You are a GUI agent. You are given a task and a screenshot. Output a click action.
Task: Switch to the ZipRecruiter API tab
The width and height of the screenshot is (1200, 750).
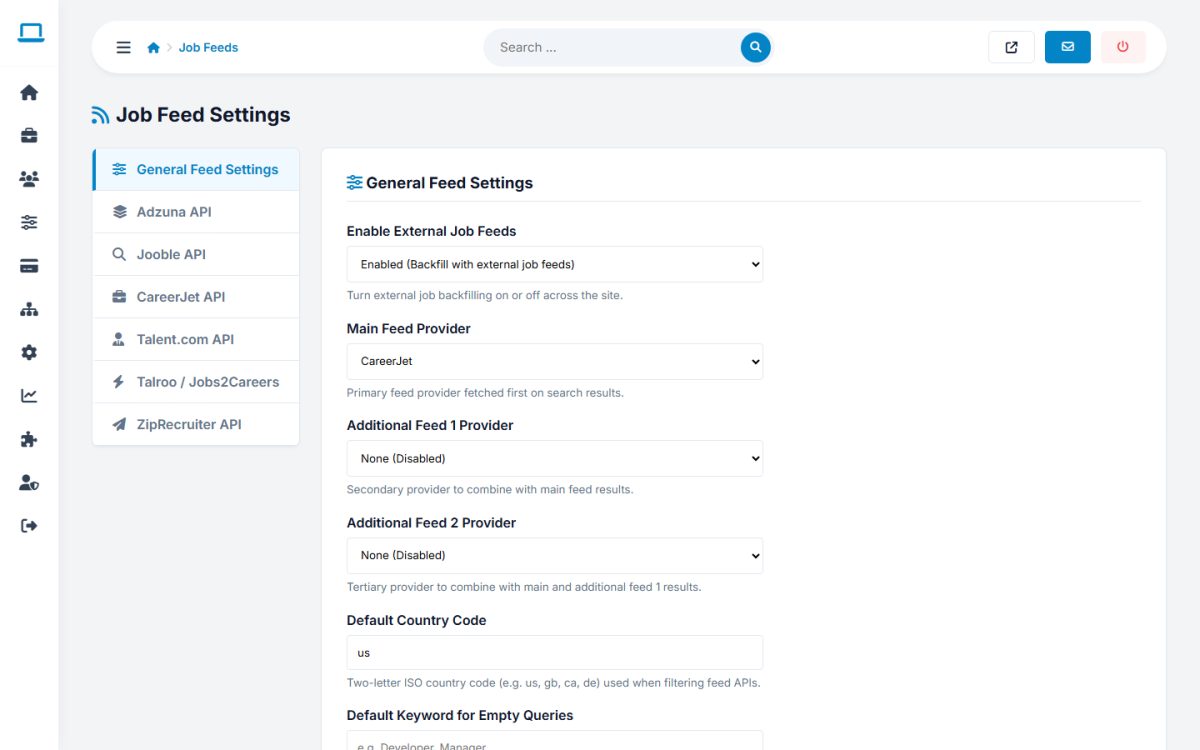pyautogui.click(x=196, y=424)
